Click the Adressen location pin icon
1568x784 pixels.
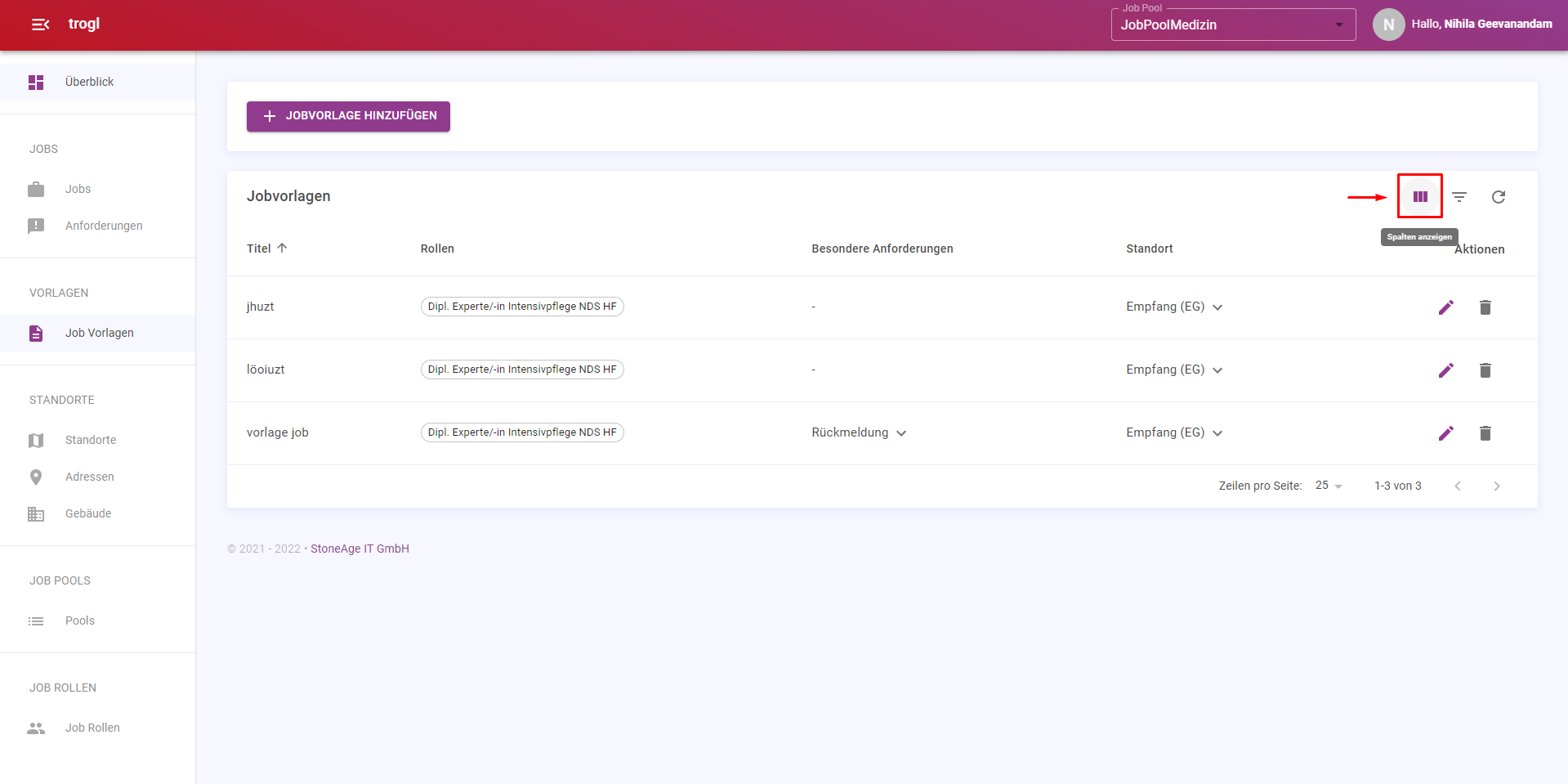[36, 477]
